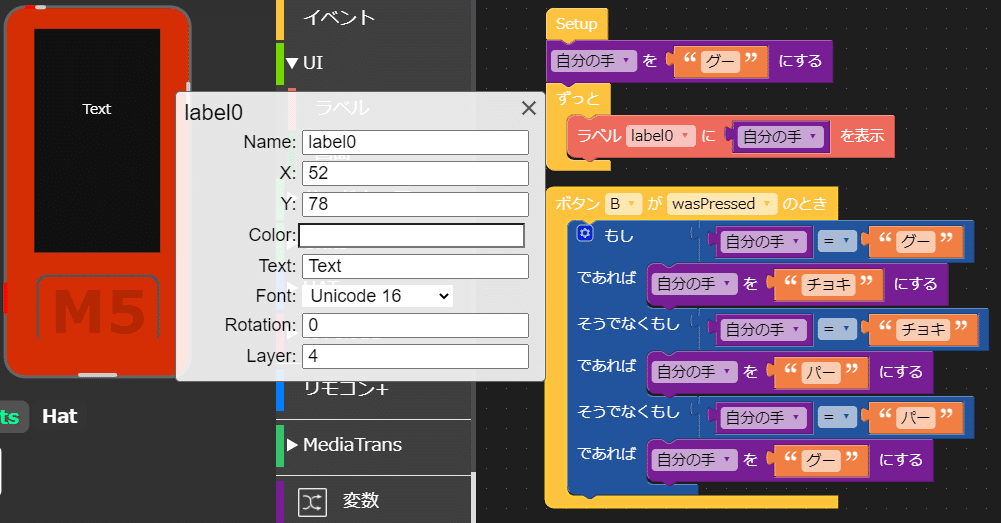The width and height of the screenshot is (1001, 523).
Task: Select the イベント category
Action: click(x=339, y=17)
